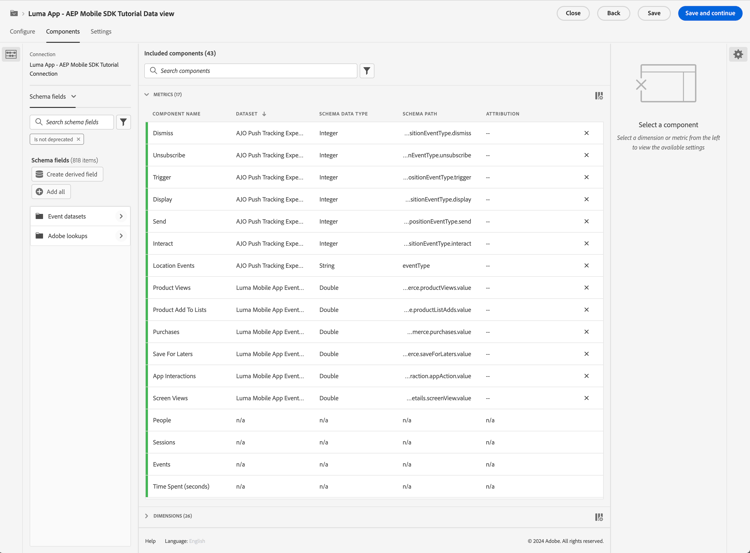Open column settings for Metrics table
750x553 pixels.
click(598, 96)
